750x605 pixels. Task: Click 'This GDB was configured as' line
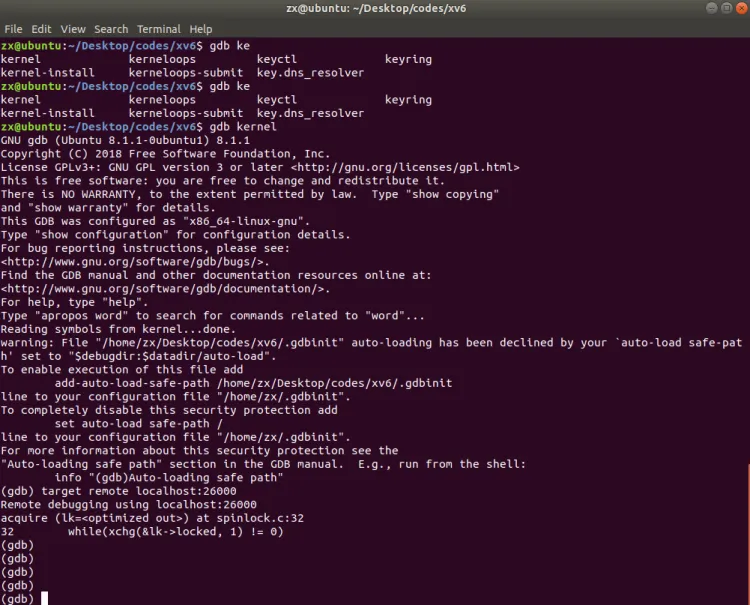tap(155, 221)
